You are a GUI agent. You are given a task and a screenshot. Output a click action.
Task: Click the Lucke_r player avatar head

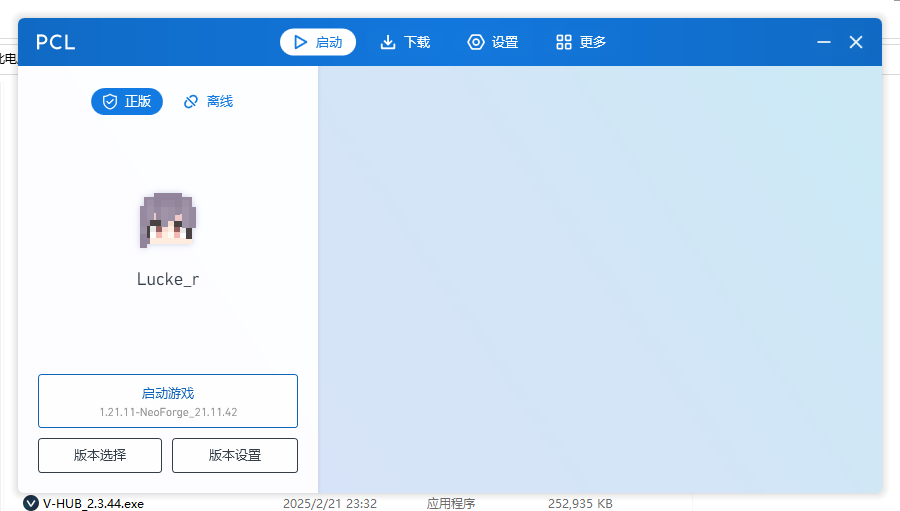click(168, 220)
